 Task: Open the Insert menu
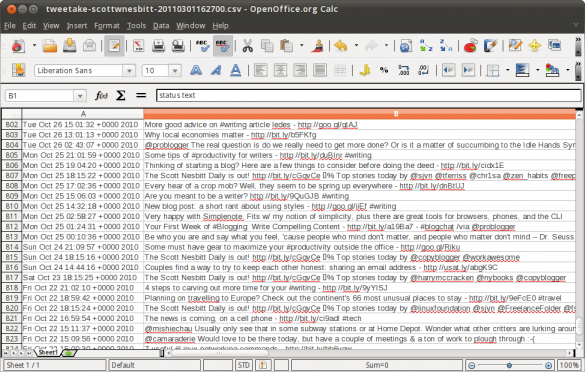(77, 26)
